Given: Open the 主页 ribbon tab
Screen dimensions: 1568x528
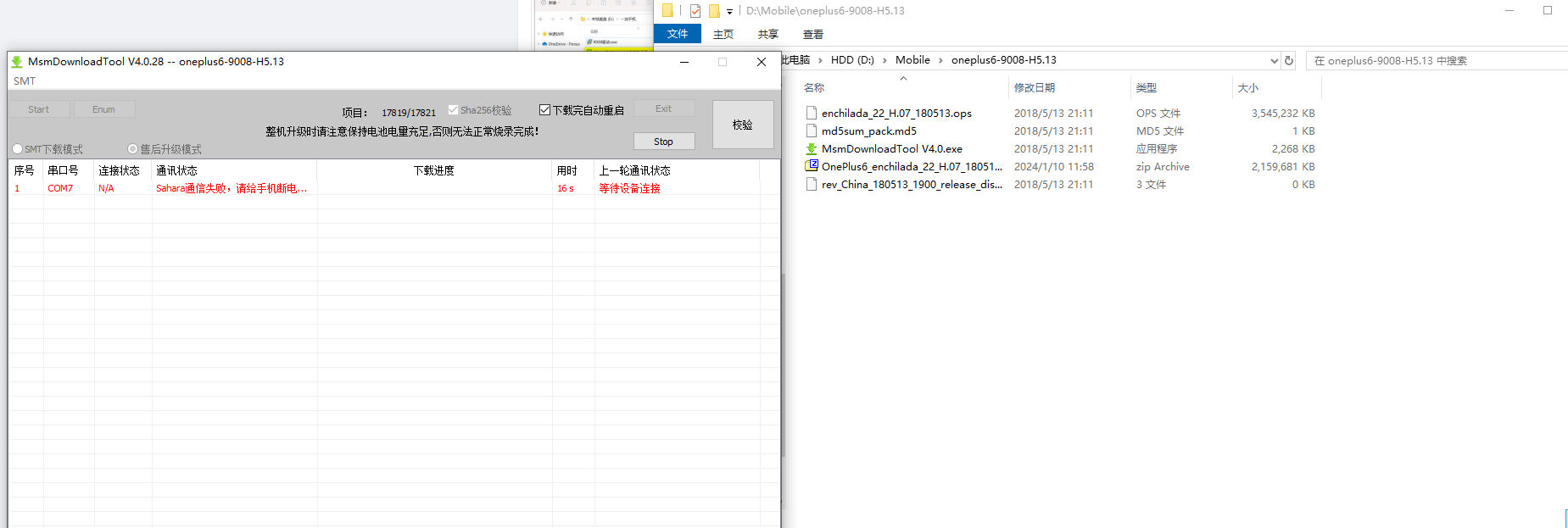Looking at the screenshot, I should pos(723,34).
